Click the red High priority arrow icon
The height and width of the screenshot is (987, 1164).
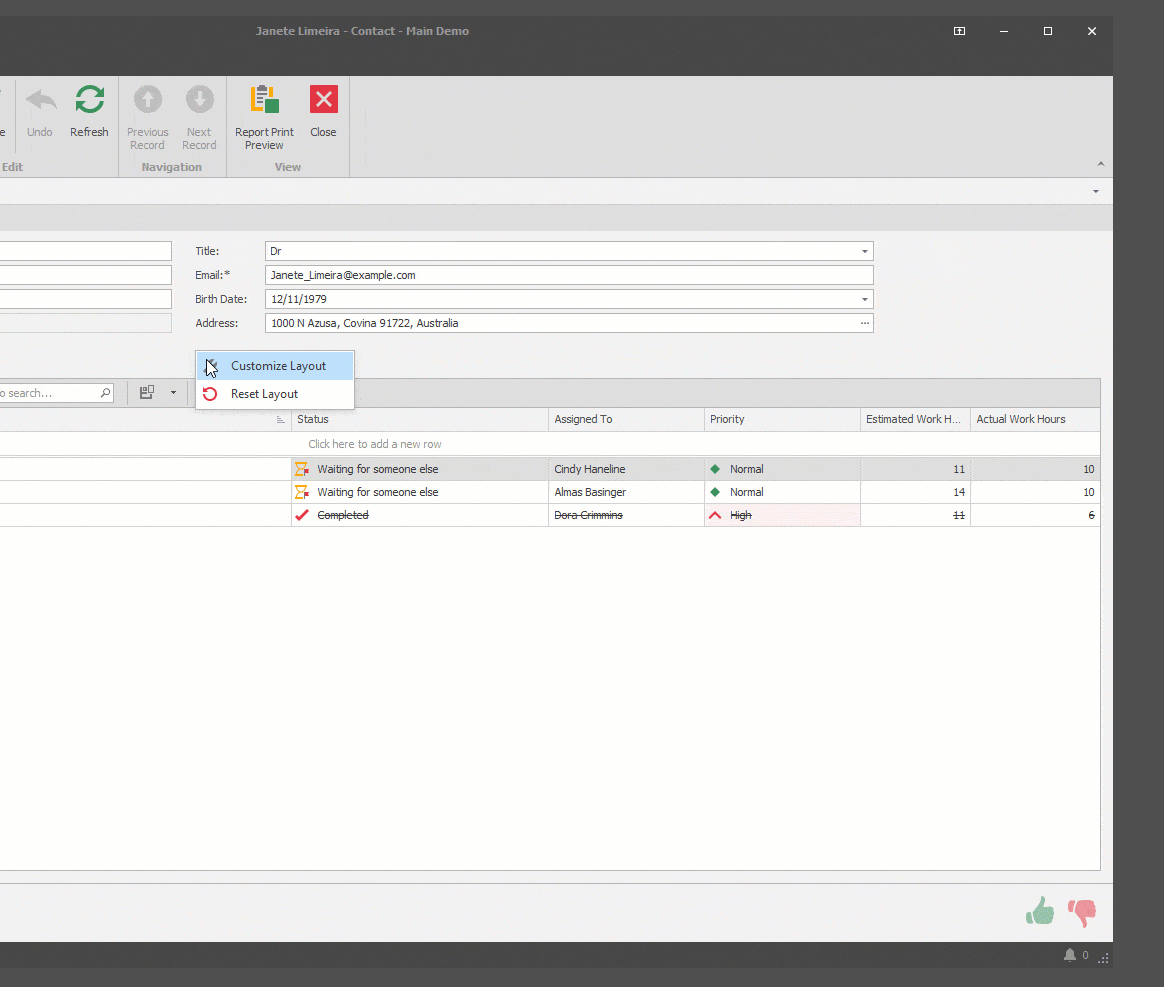715,515
